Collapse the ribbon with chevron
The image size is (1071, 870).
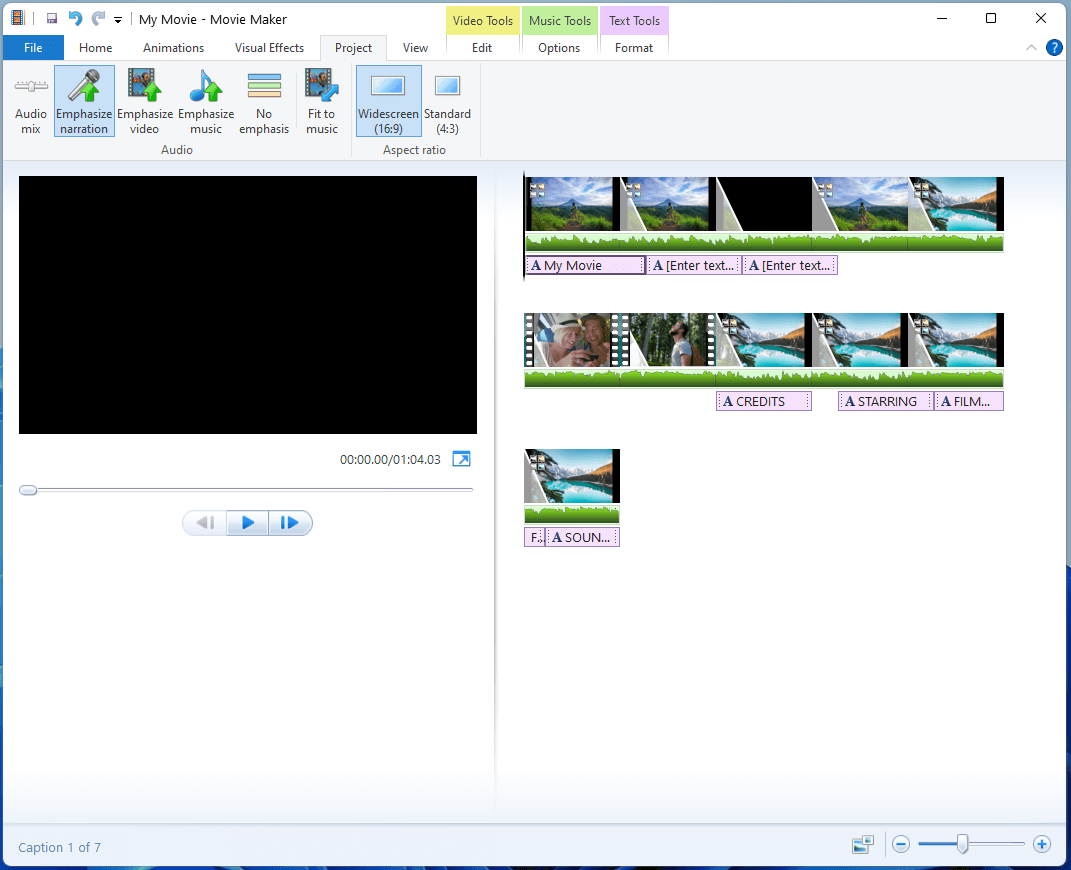(1031, 47)
